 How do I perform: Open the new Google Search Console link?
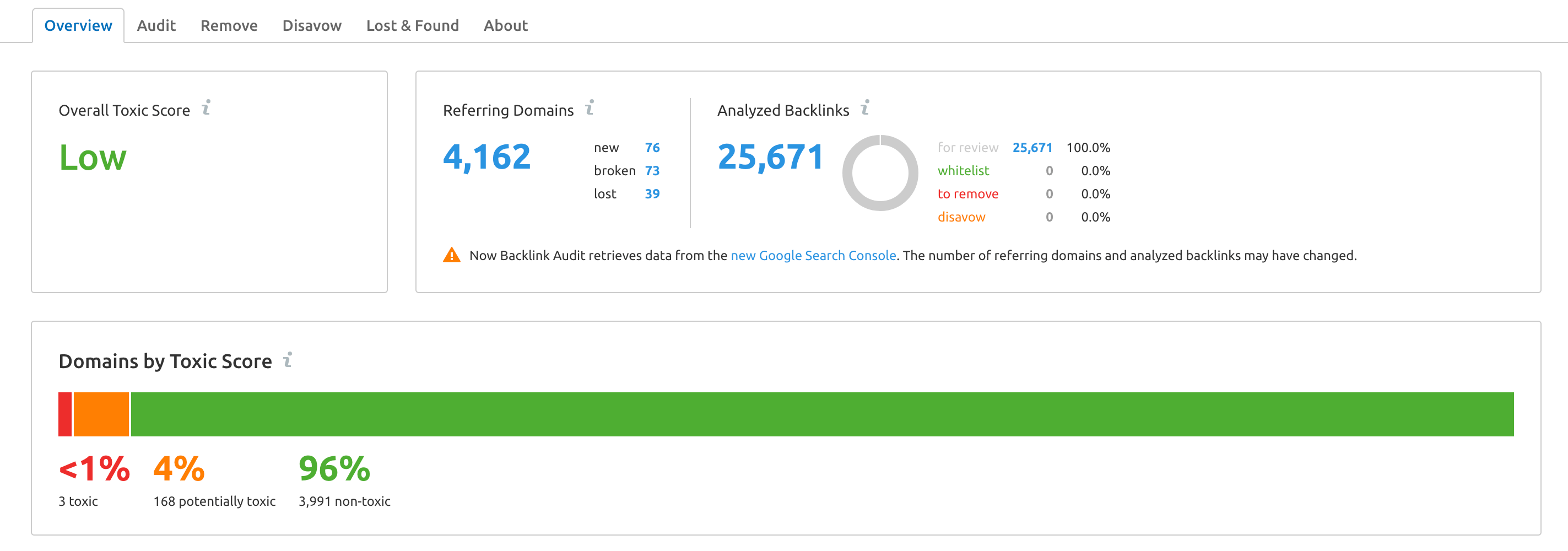(813, 255)
